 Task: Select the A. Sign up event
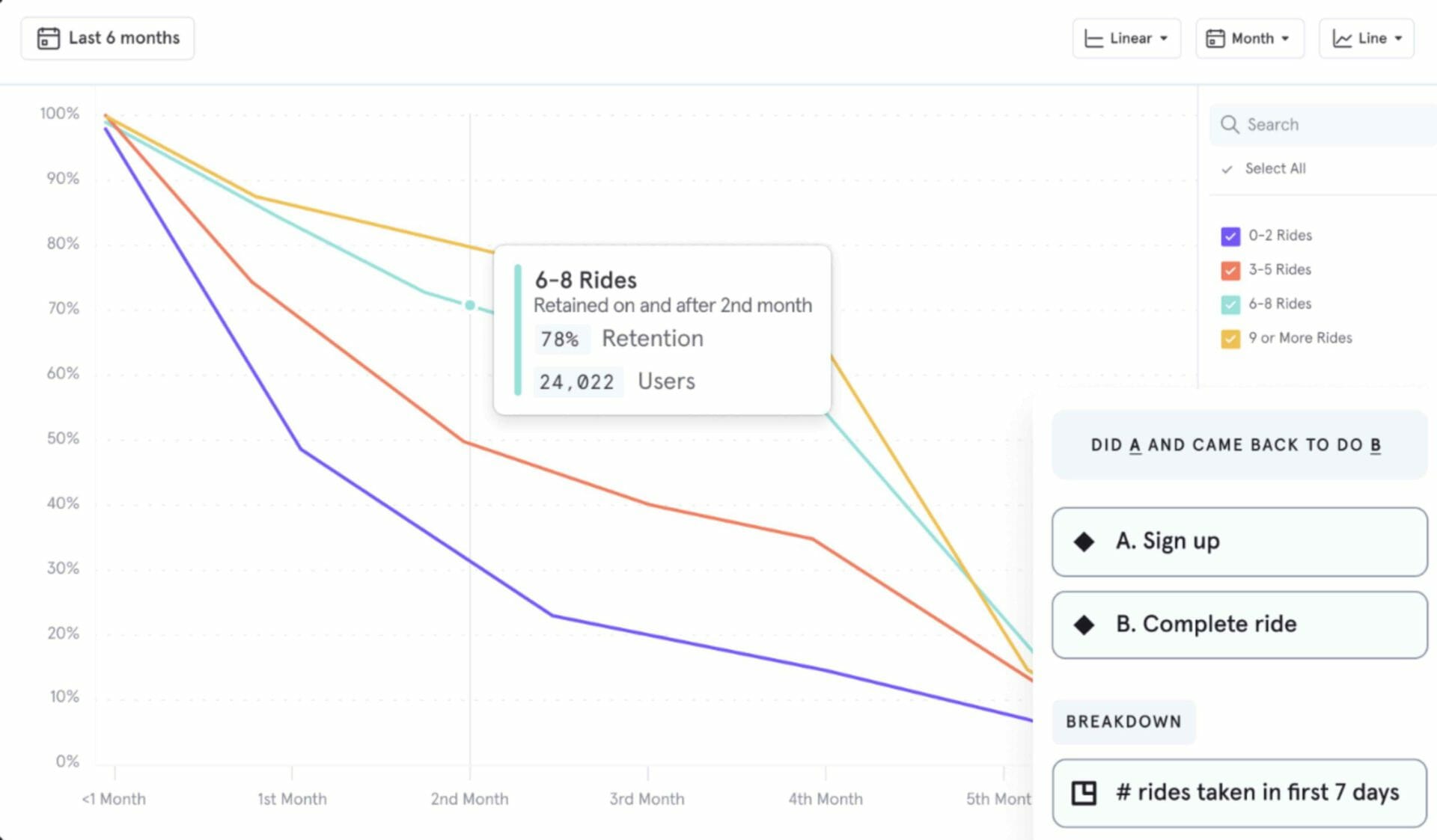pyautogui.click(x=1239, y=542)
